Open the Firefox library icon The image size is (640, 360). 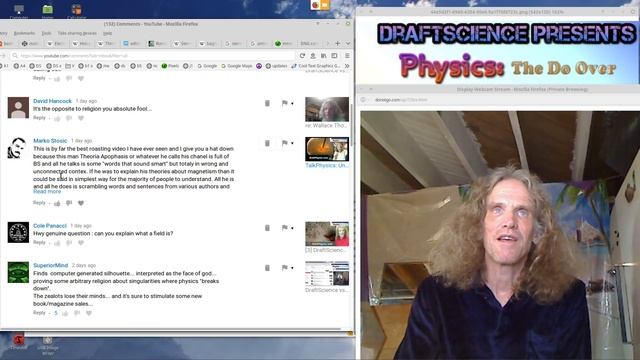pyautogui.click(x=324, y=56)
